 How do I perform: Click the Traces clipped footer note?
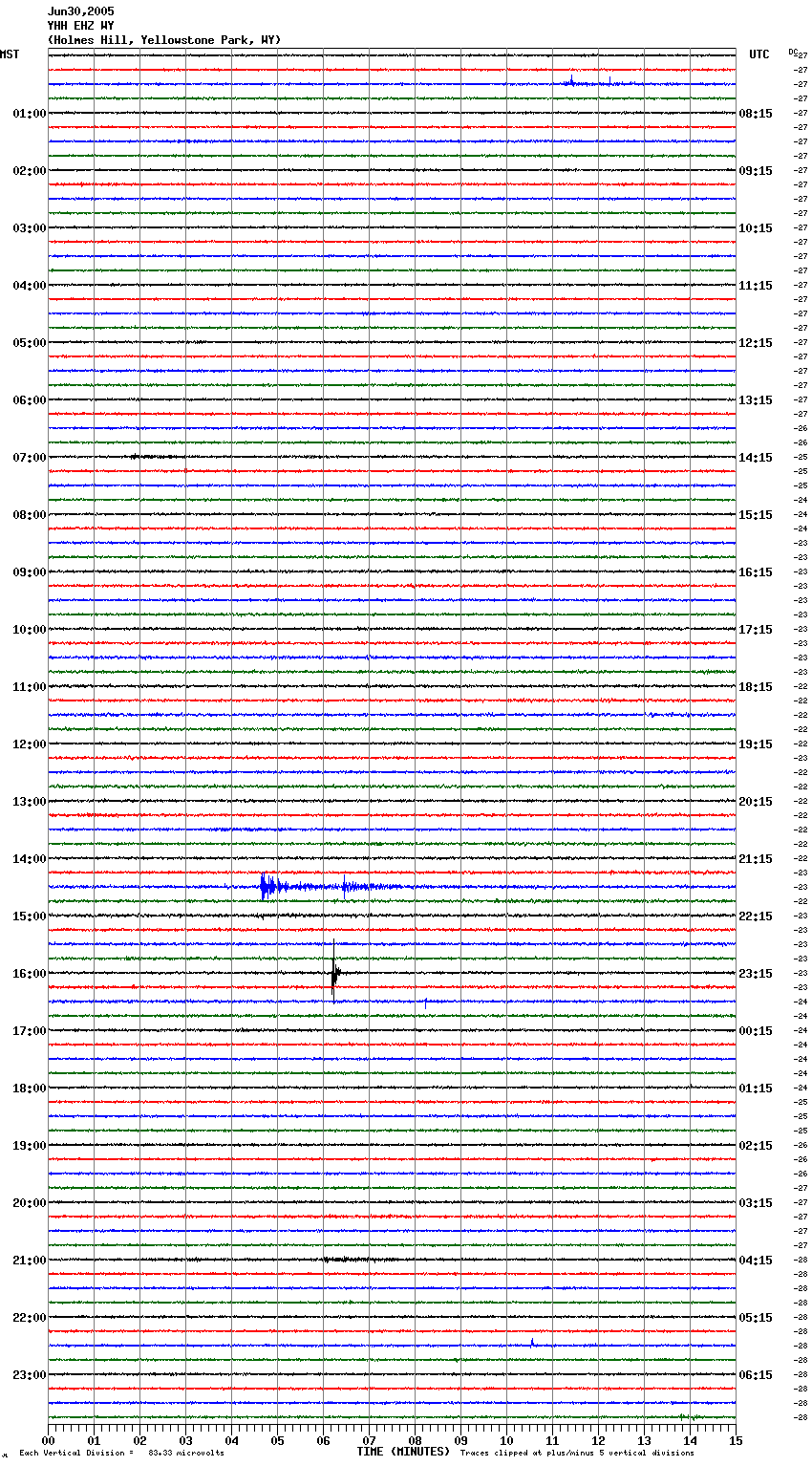577,1453
